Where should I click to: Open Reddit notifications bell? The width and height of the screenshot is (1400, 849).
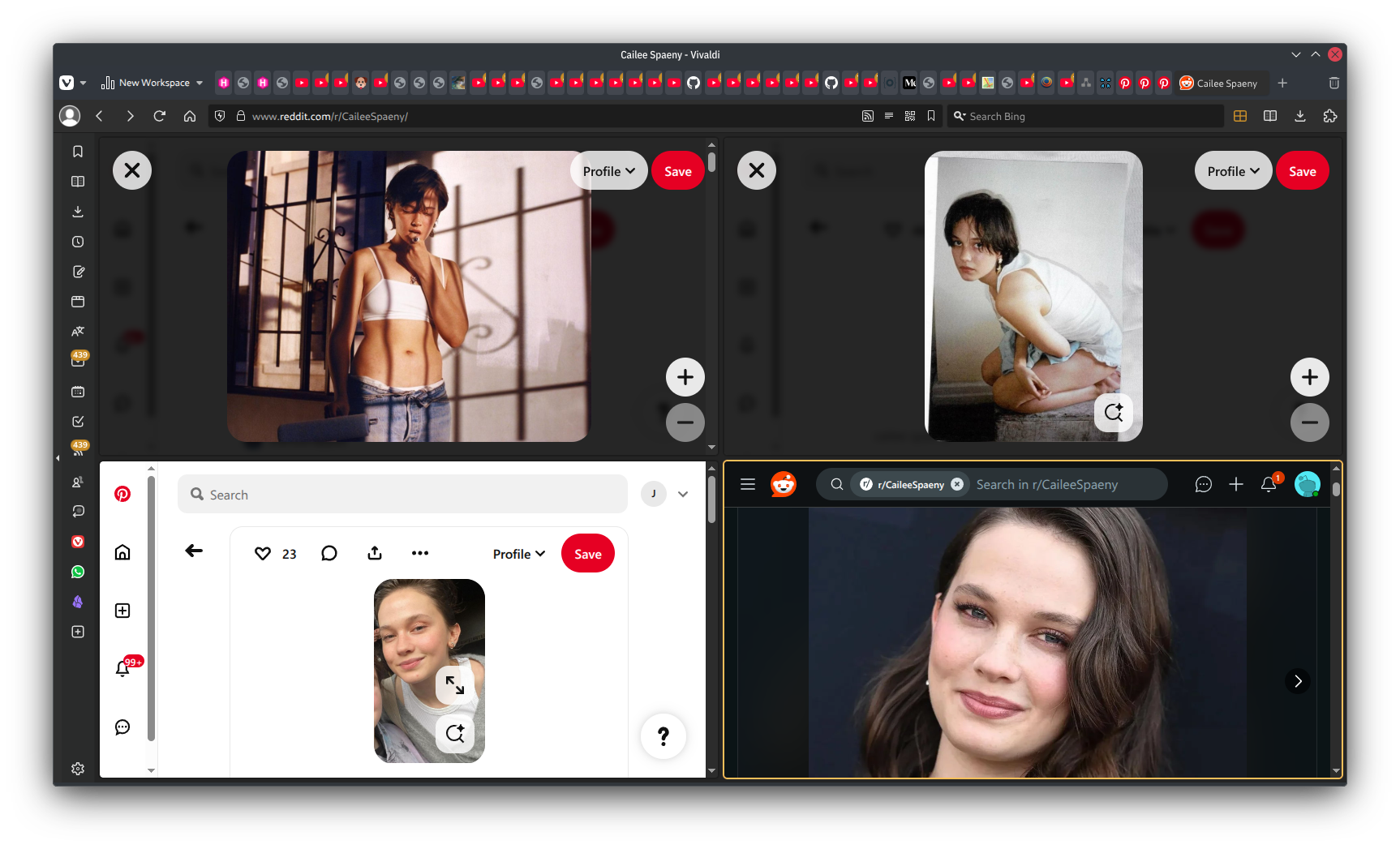1269,483
